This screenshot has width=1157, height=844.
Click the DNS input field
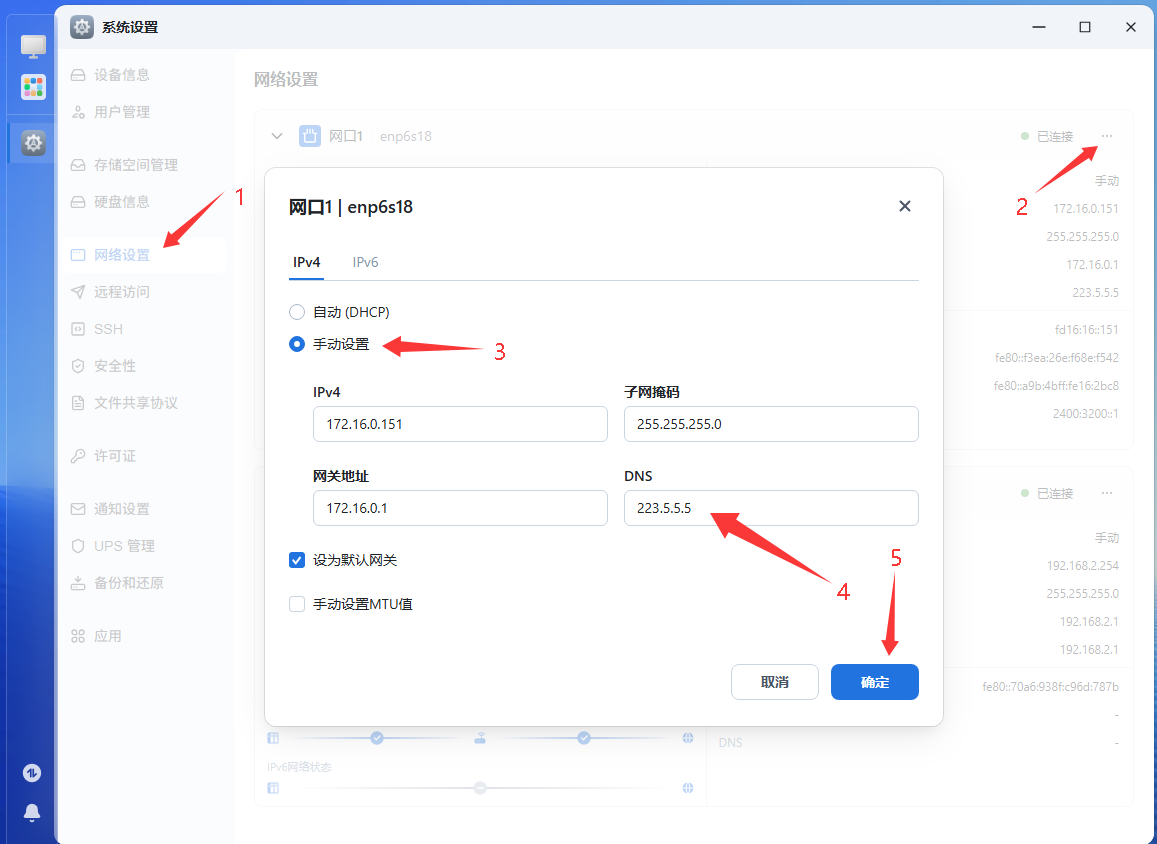point(770,508)
